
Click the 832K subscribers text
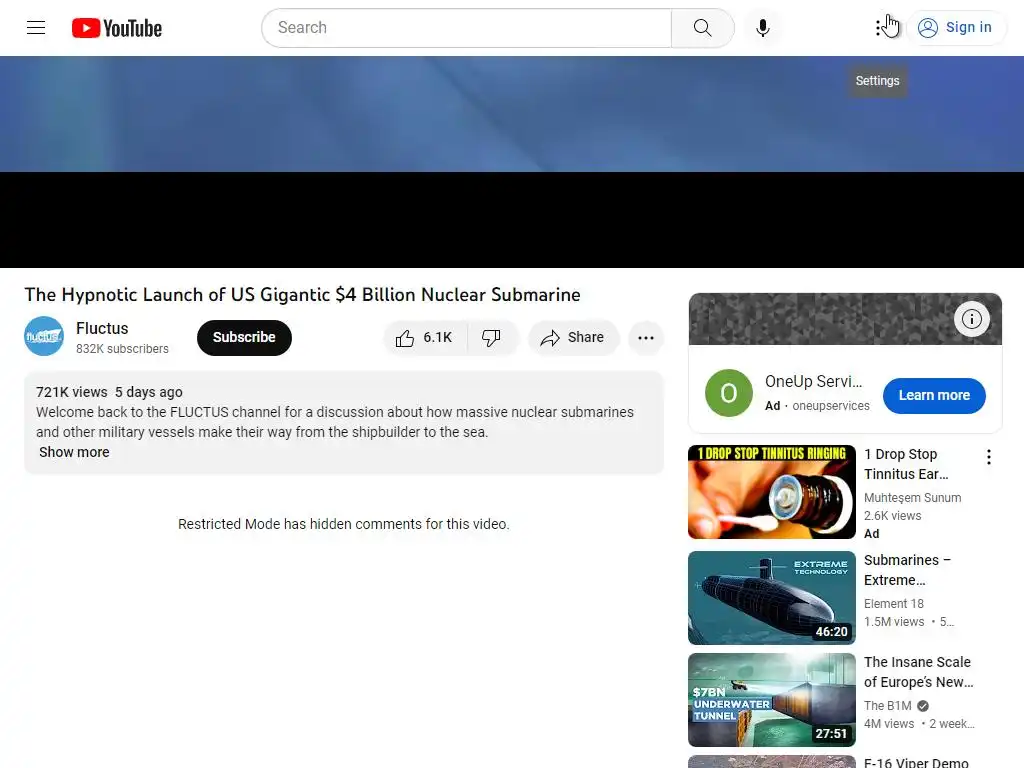tap(122, 349)
